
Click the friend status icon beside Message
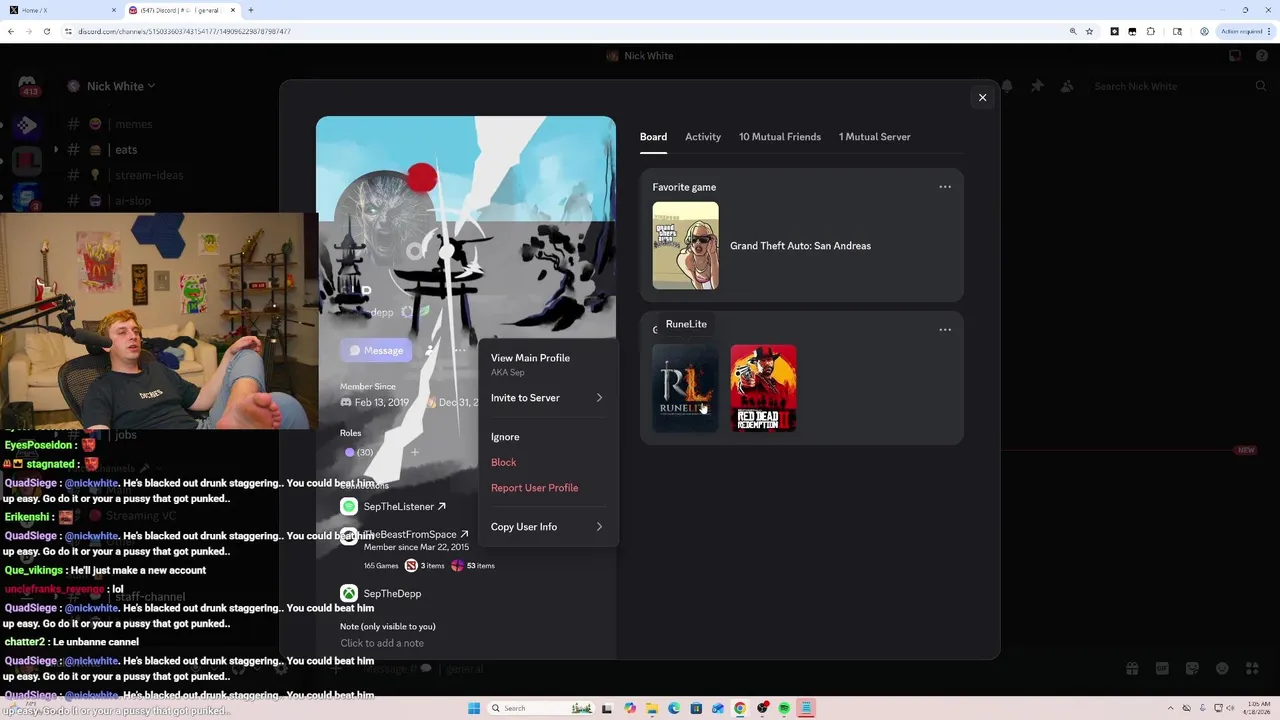tap(430, 350)
